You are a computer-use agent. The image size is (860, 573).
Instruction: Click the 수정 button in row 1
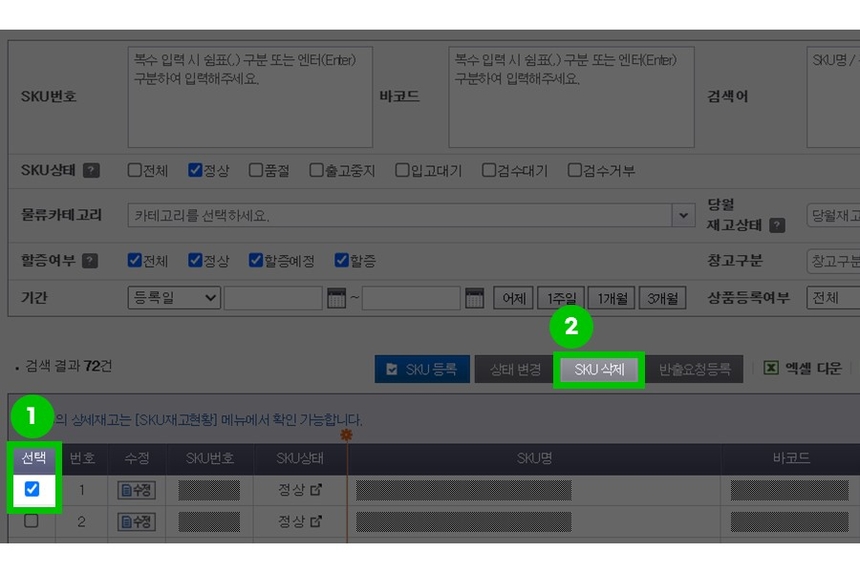click(x=137, y=490)
